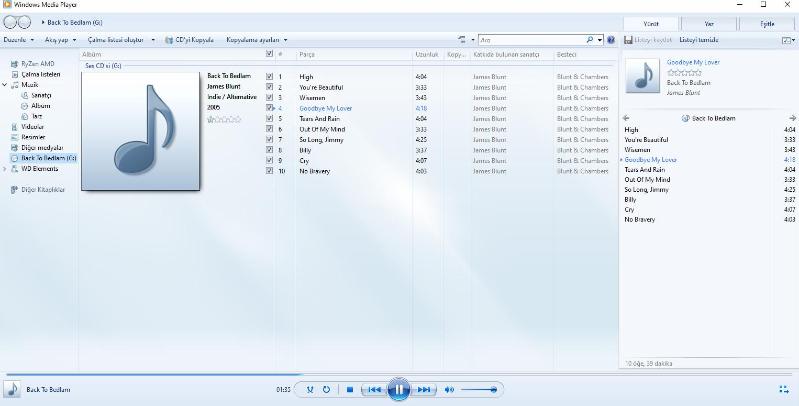Image resolution: width=799 pixels, height=406 pixels.
Task: Click the Stop button in playback controls
Action: tap(349, 389)
